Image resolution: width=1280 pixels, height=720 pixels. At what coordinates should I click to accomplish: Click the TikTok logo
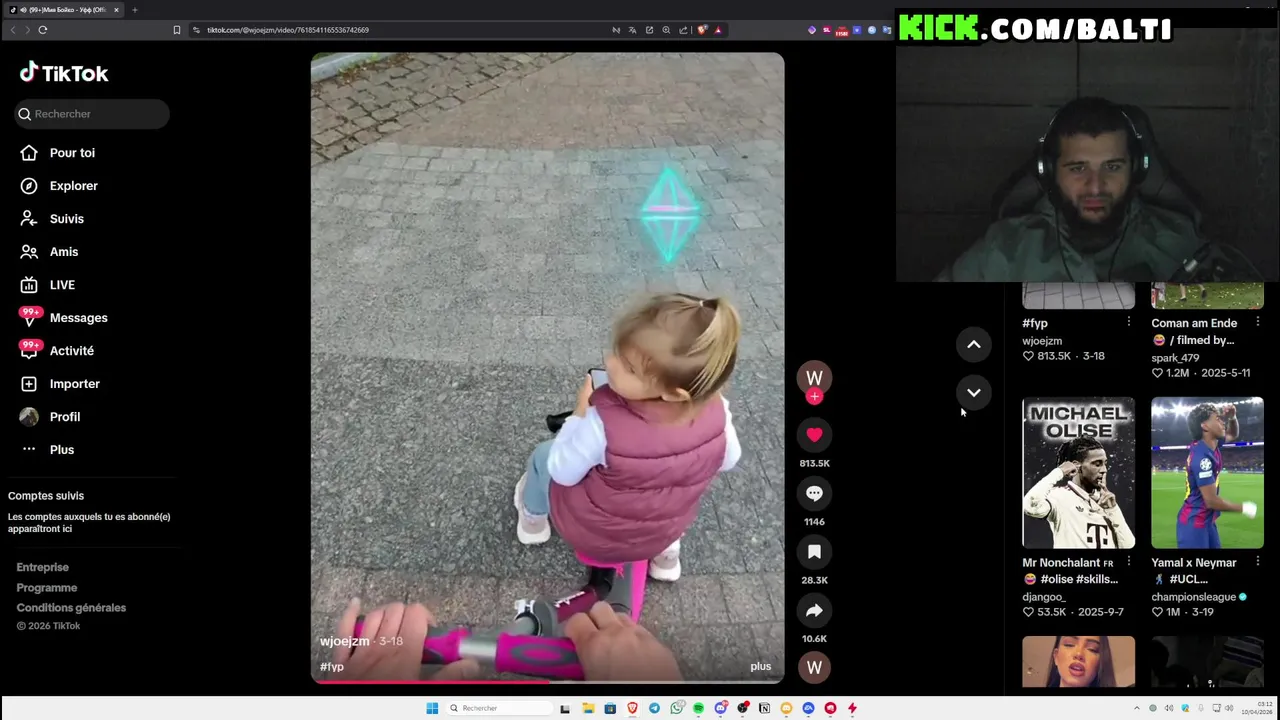(x=64, y=73)
